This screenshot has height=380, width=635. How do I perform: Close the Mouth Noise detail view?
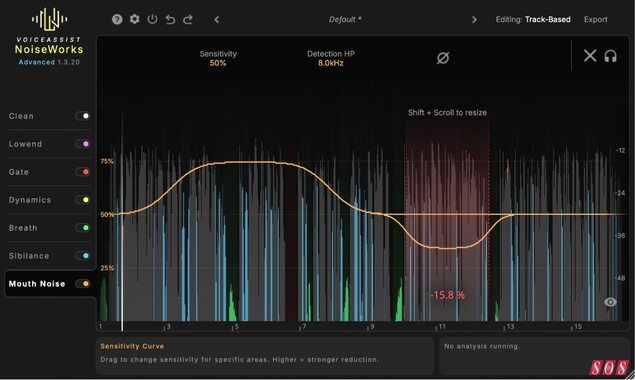pyautogui.click(x=590, y=56)
